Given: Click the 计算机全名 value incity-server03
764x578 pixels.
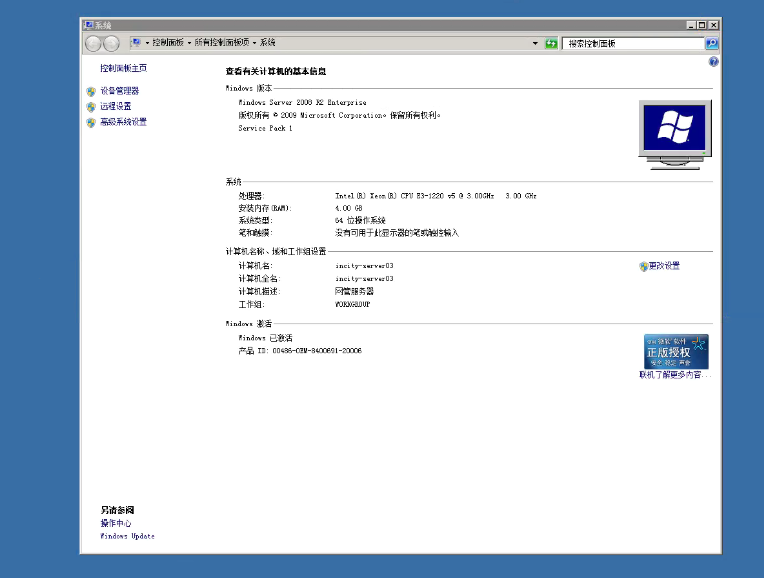Looking at the screenshot, I should [x=364, y=279].
